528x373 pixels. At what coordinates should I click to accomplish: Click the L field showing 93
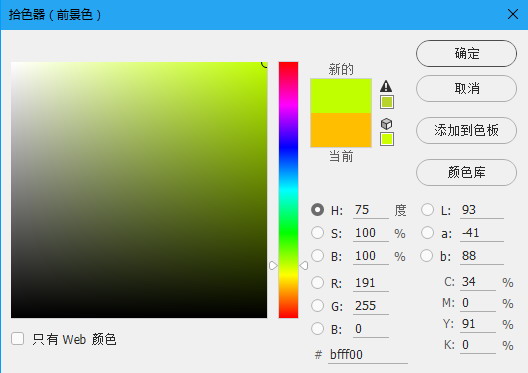coord(482,210)
